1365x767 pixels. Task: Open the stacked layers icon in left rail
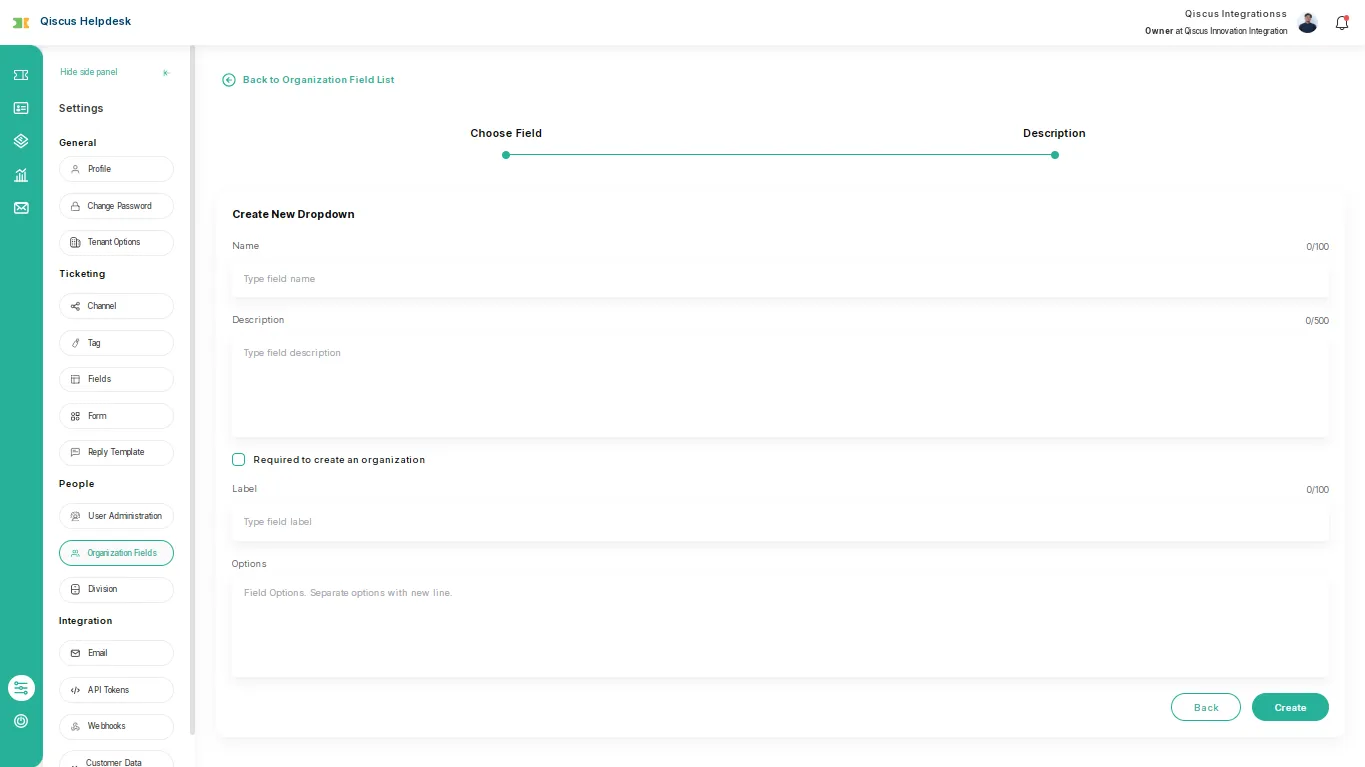(x=21, y=141)
